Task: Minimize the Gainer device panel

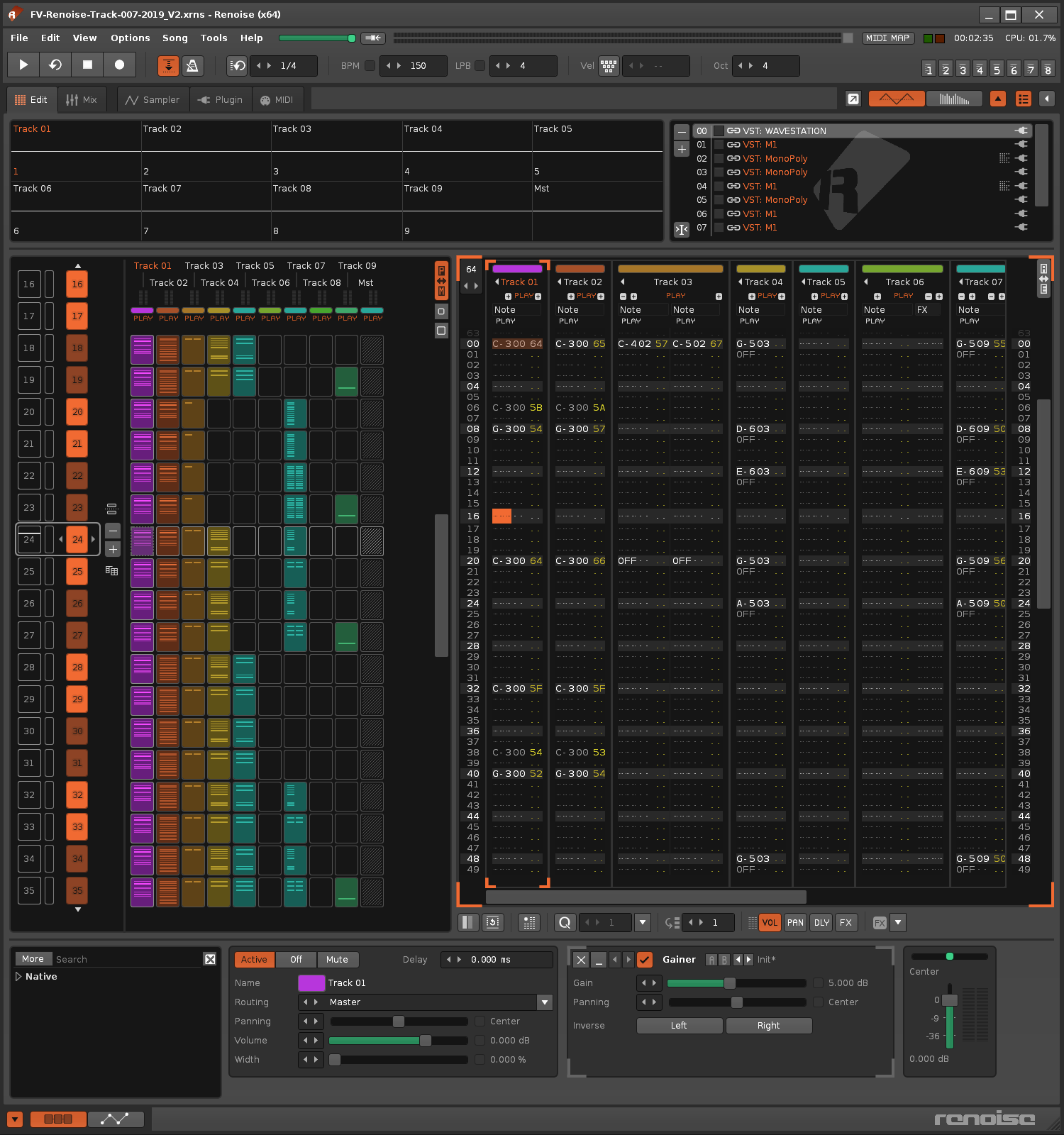Action: (x=599, y=959)
